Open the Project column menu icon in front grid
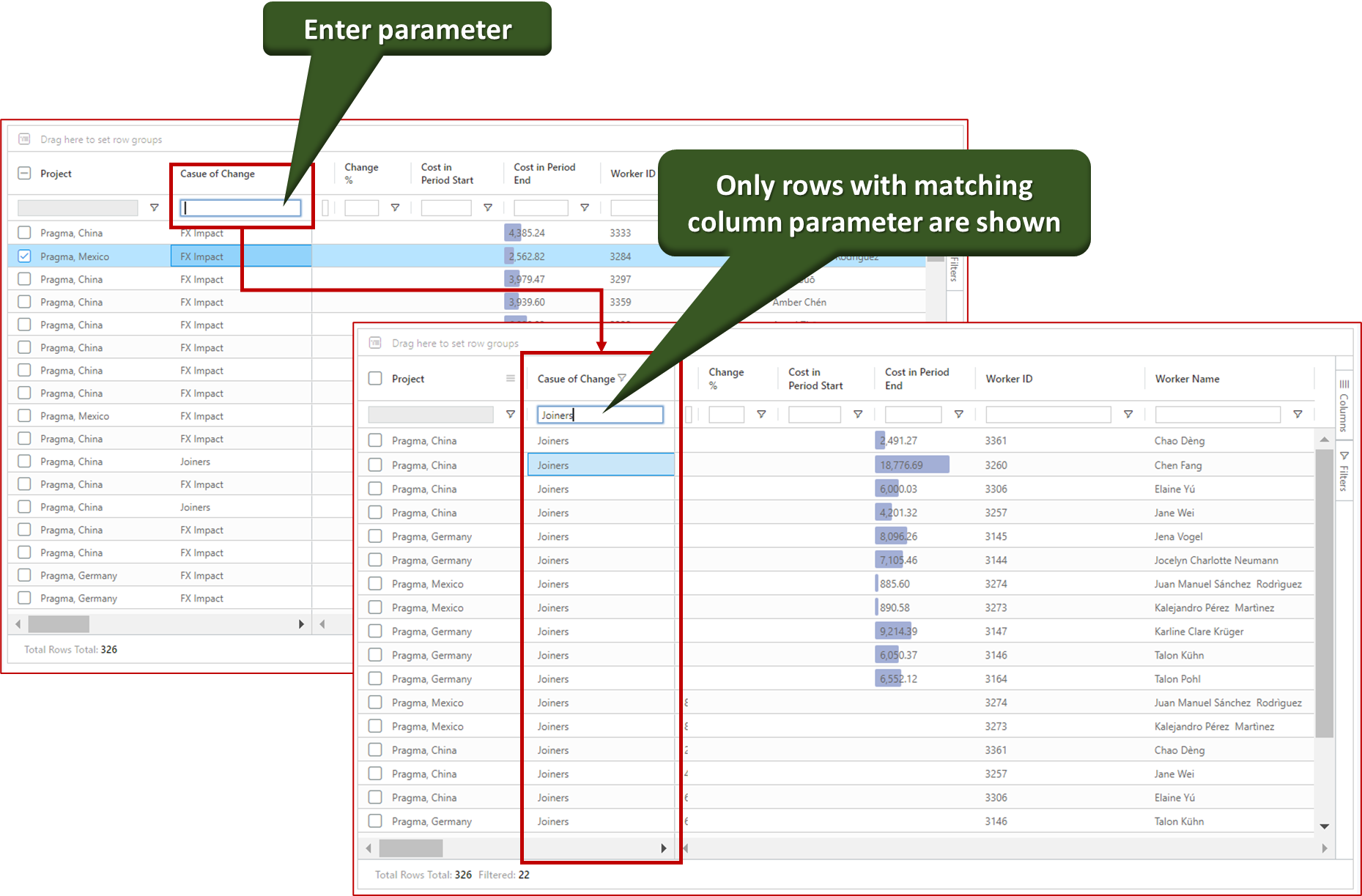Viewport: 1362px width, 896px height. point(511,379)
